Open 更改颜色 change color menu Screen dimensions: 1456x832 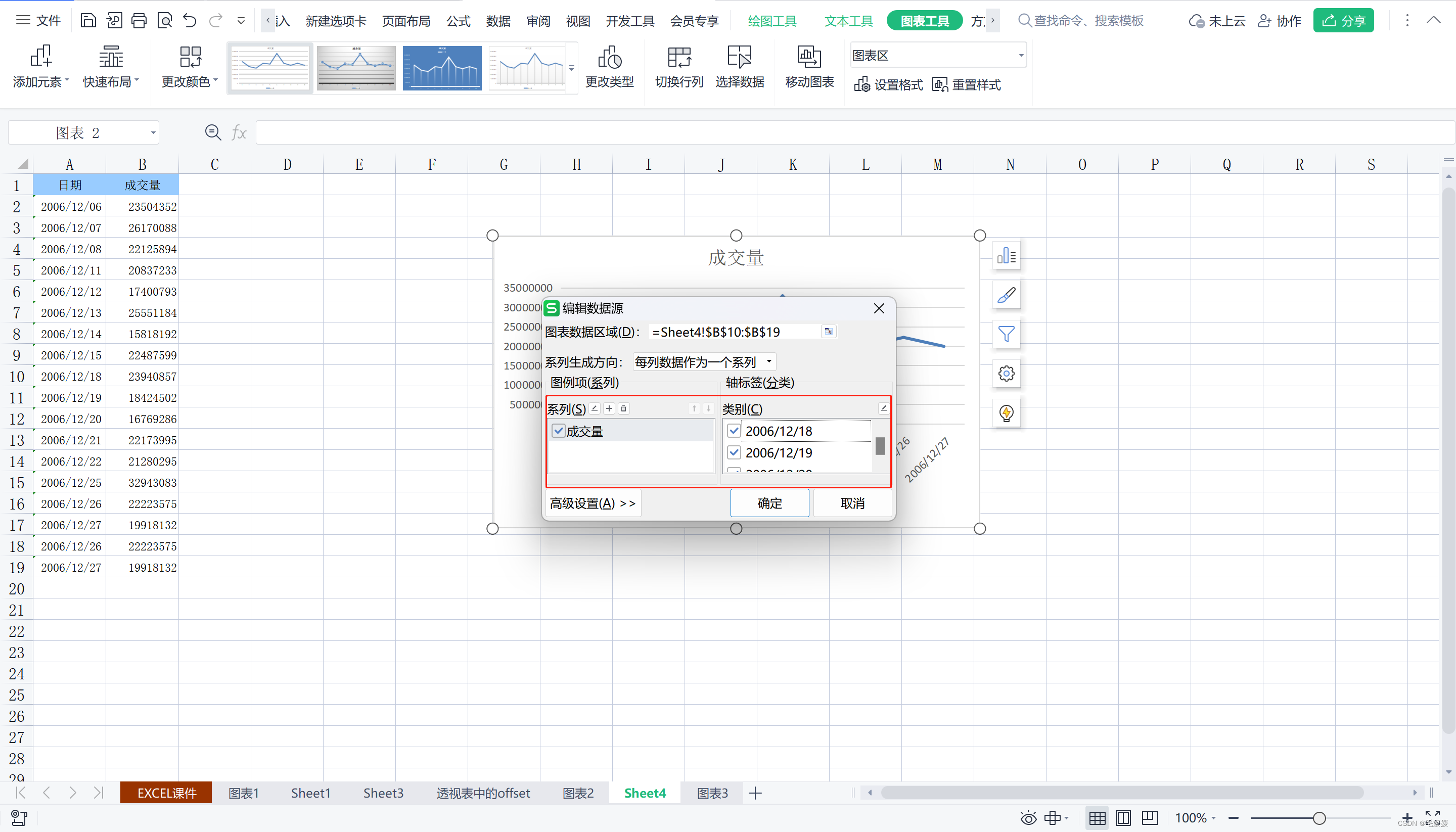[x=190, y=67]
